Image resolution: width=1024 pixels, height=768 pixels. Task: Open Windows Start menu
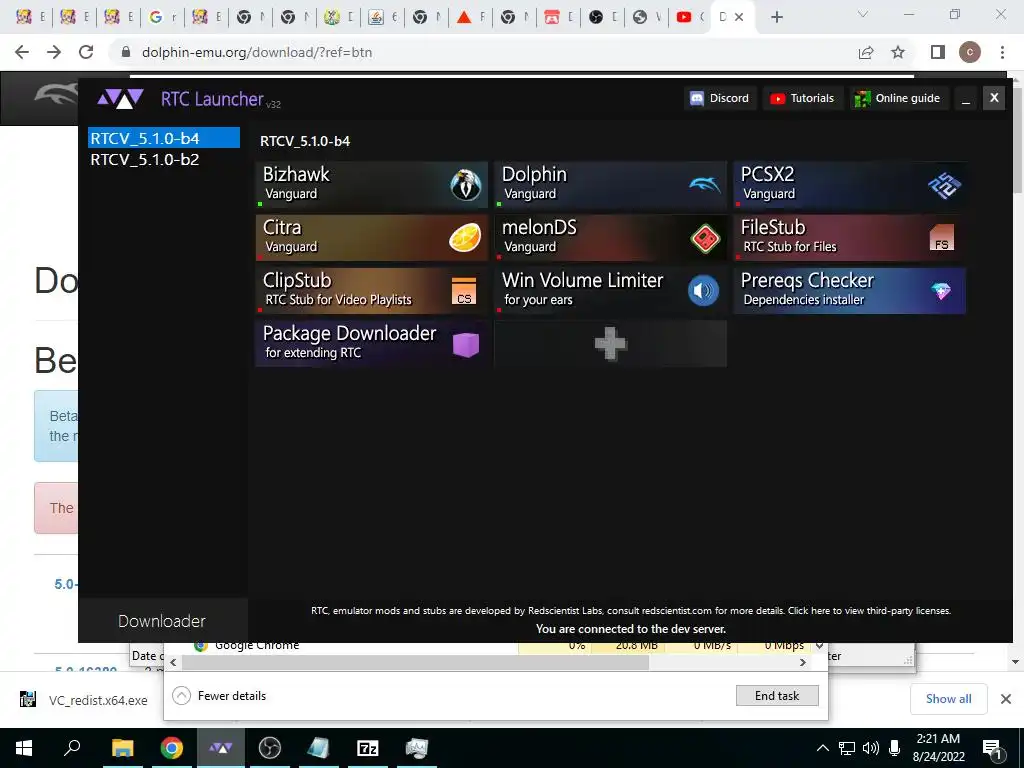click(x=24, y=748)
